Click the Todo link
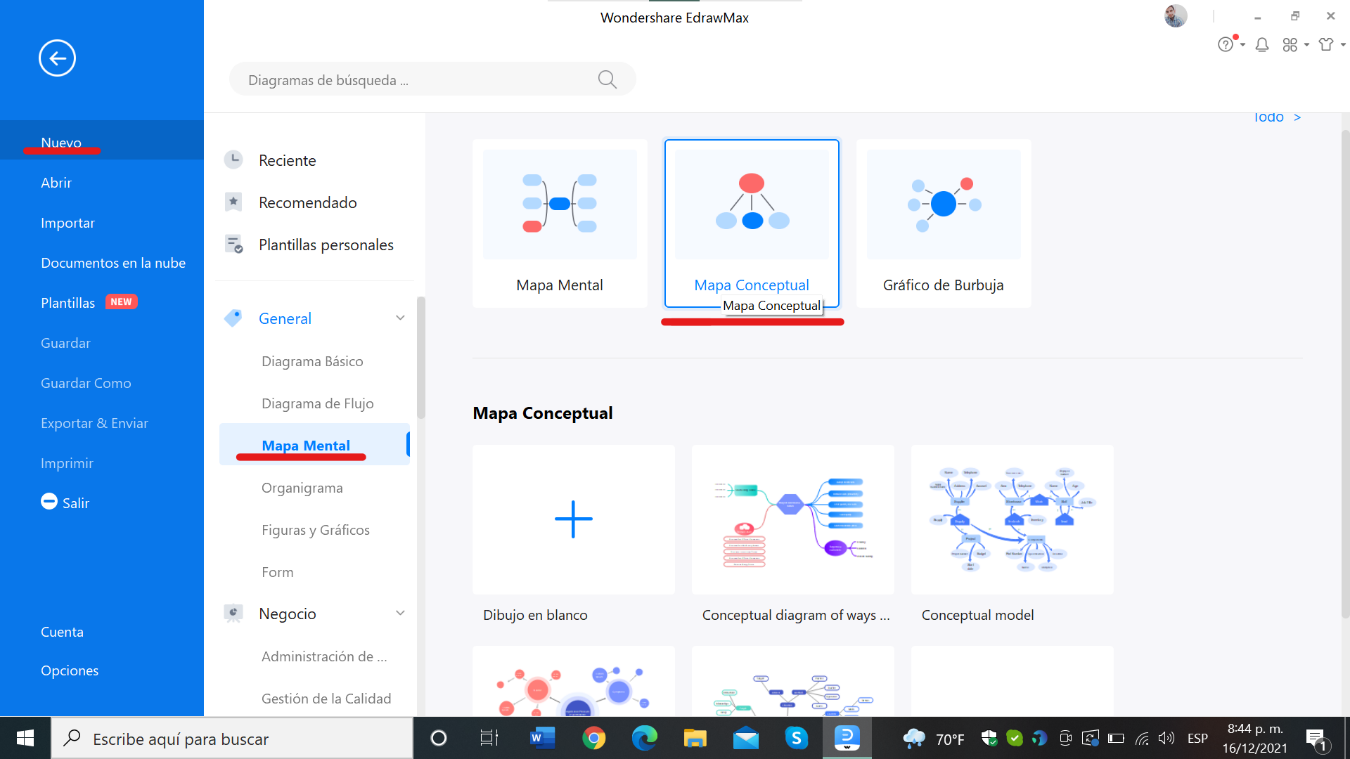Viewport: 1350px width, 759px height. coord(1277,117)
